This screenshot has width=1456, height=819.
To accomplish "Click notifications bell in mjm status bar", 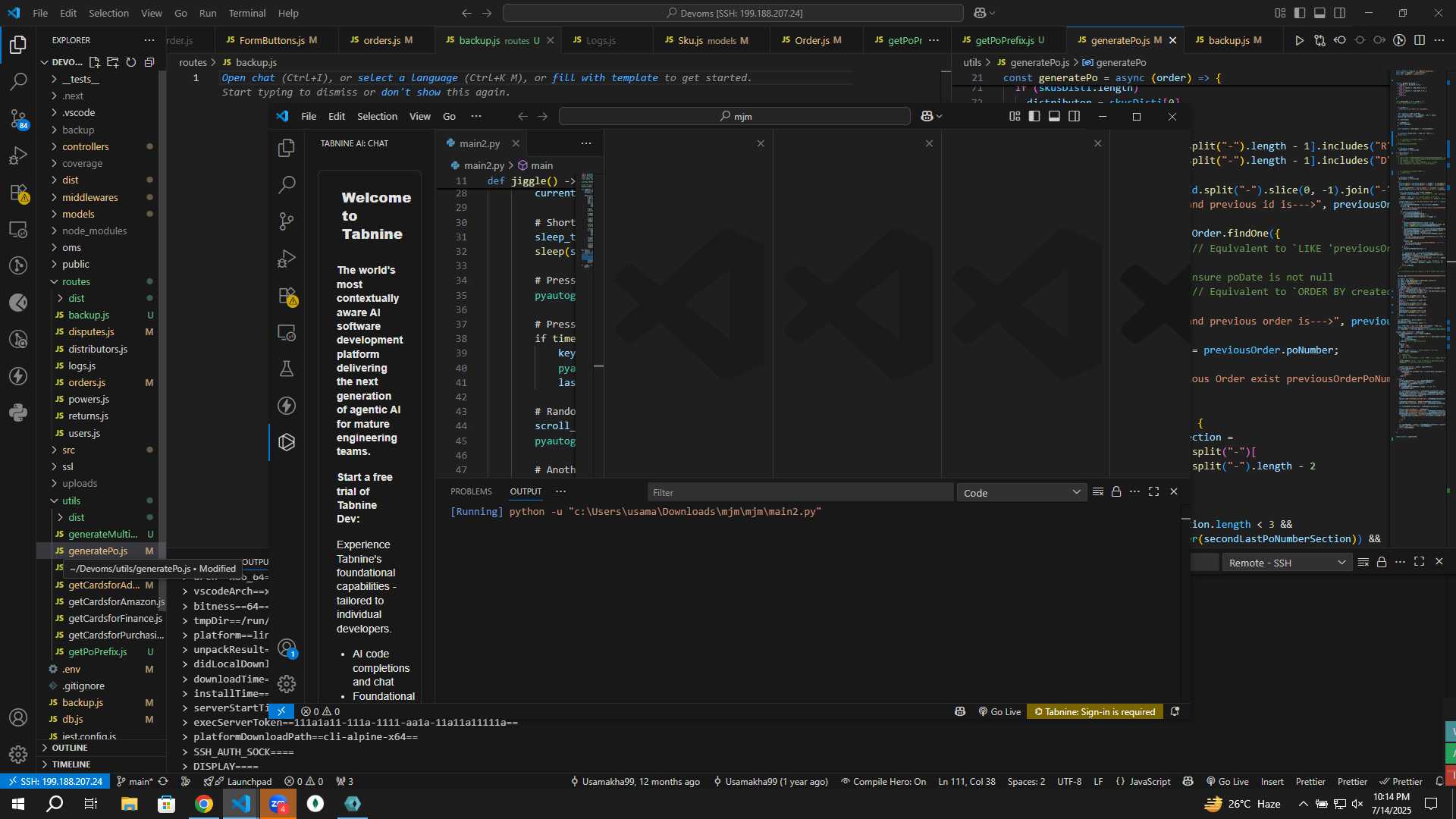I will click(x=1175, y=711).
